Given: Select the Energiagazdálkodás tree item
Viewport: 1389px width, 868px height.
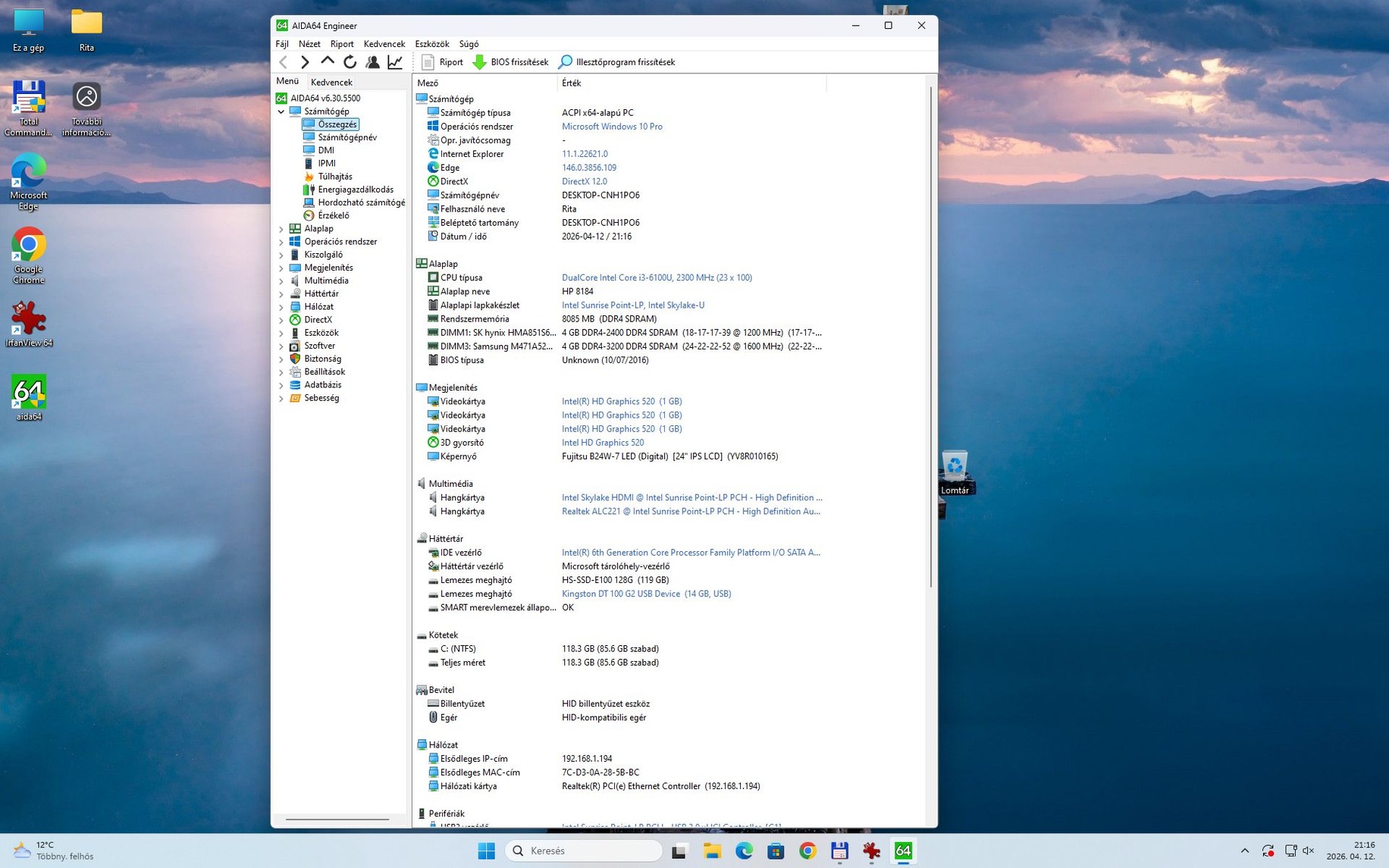Looking at the screenshot, I should [x=355, y=190].
